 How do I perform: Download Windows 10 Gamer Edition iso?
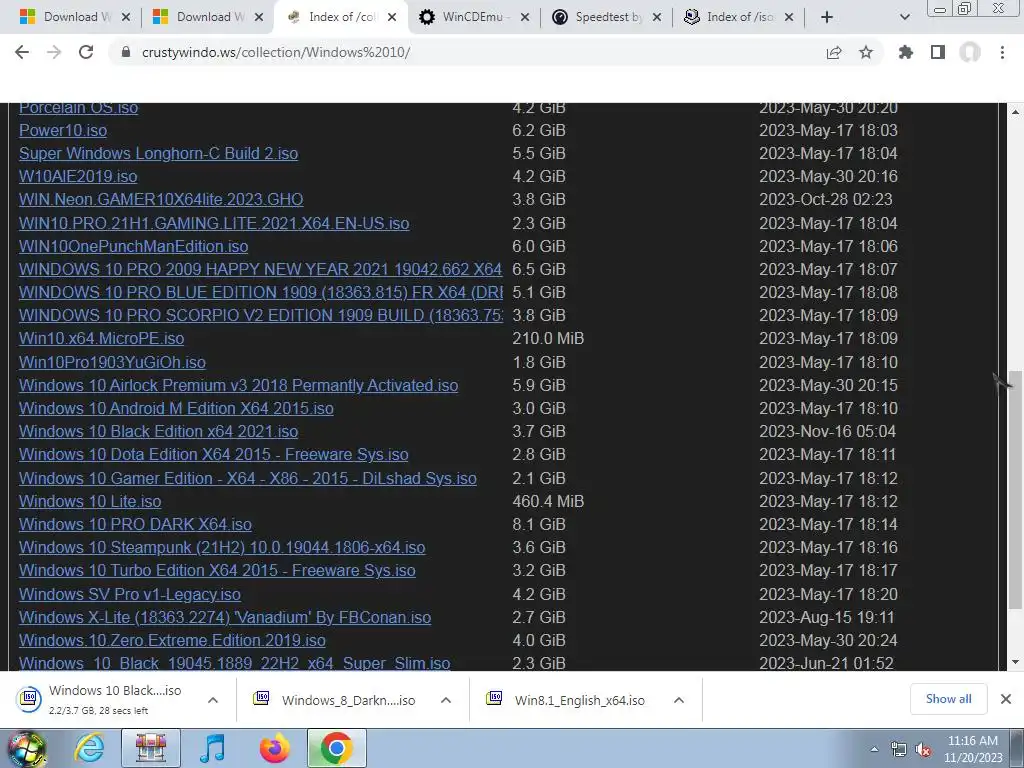(248, 478)
